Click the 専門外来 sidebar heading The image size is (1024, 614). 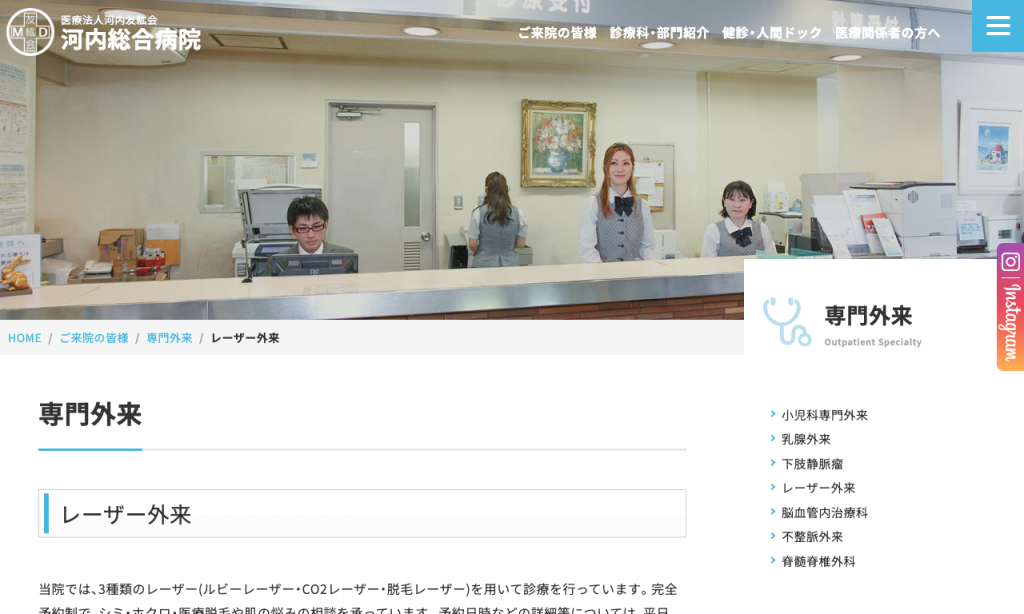[868, 316]
